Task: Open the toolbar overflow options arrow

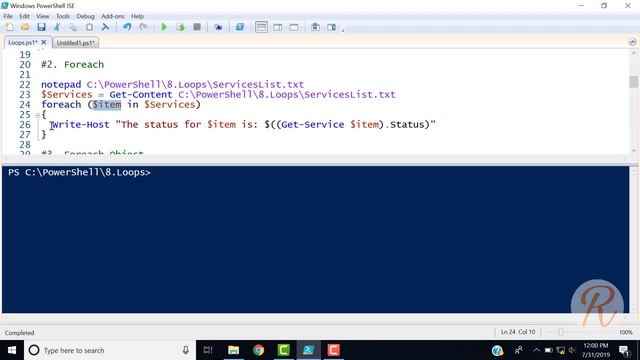Action: pyautogui.click(x=343, y=30)
